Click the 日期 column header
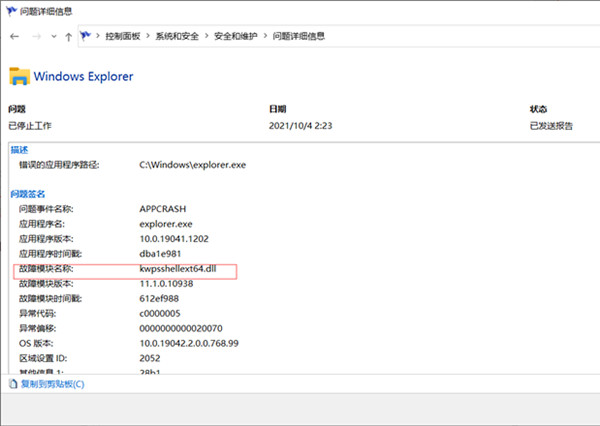This screenshot has width=600, height=426. pos(277,109)
